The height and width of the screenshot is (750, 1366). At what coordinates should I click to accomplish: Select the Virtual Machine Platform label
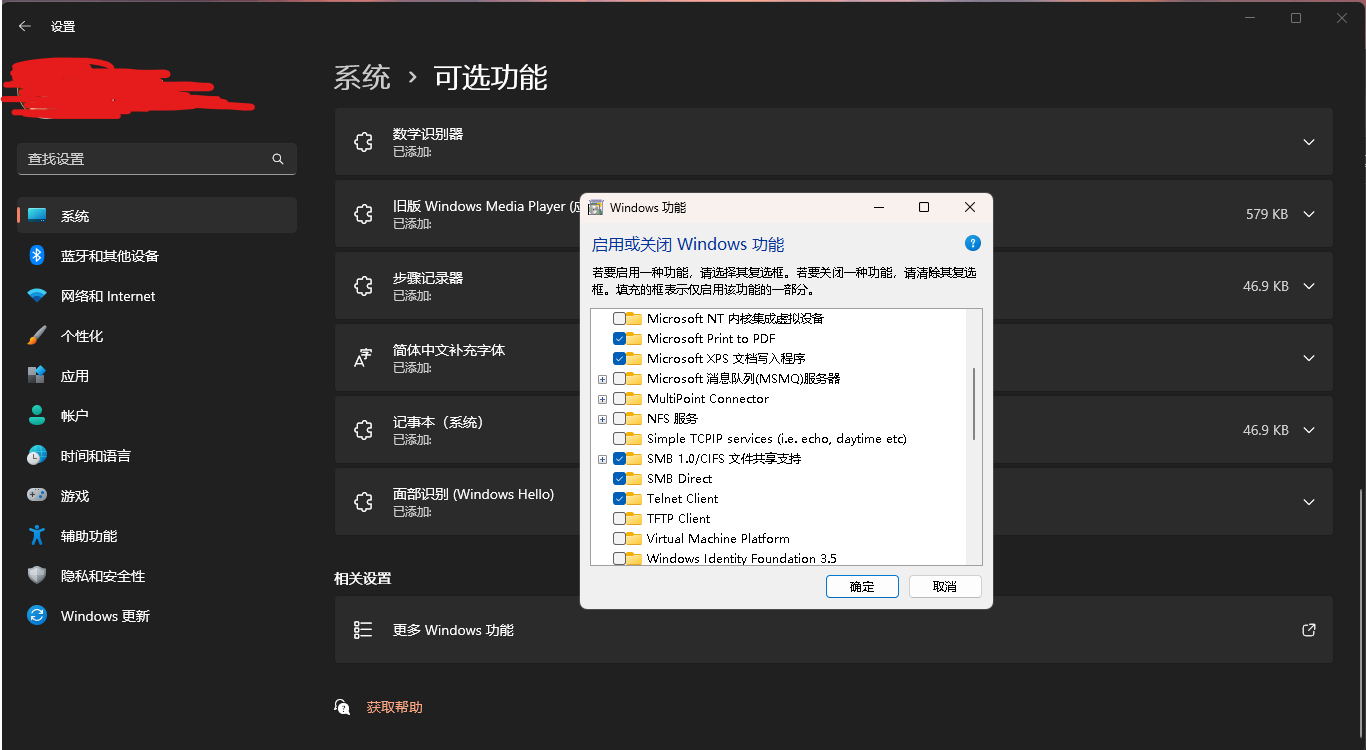tap(718, 538)
